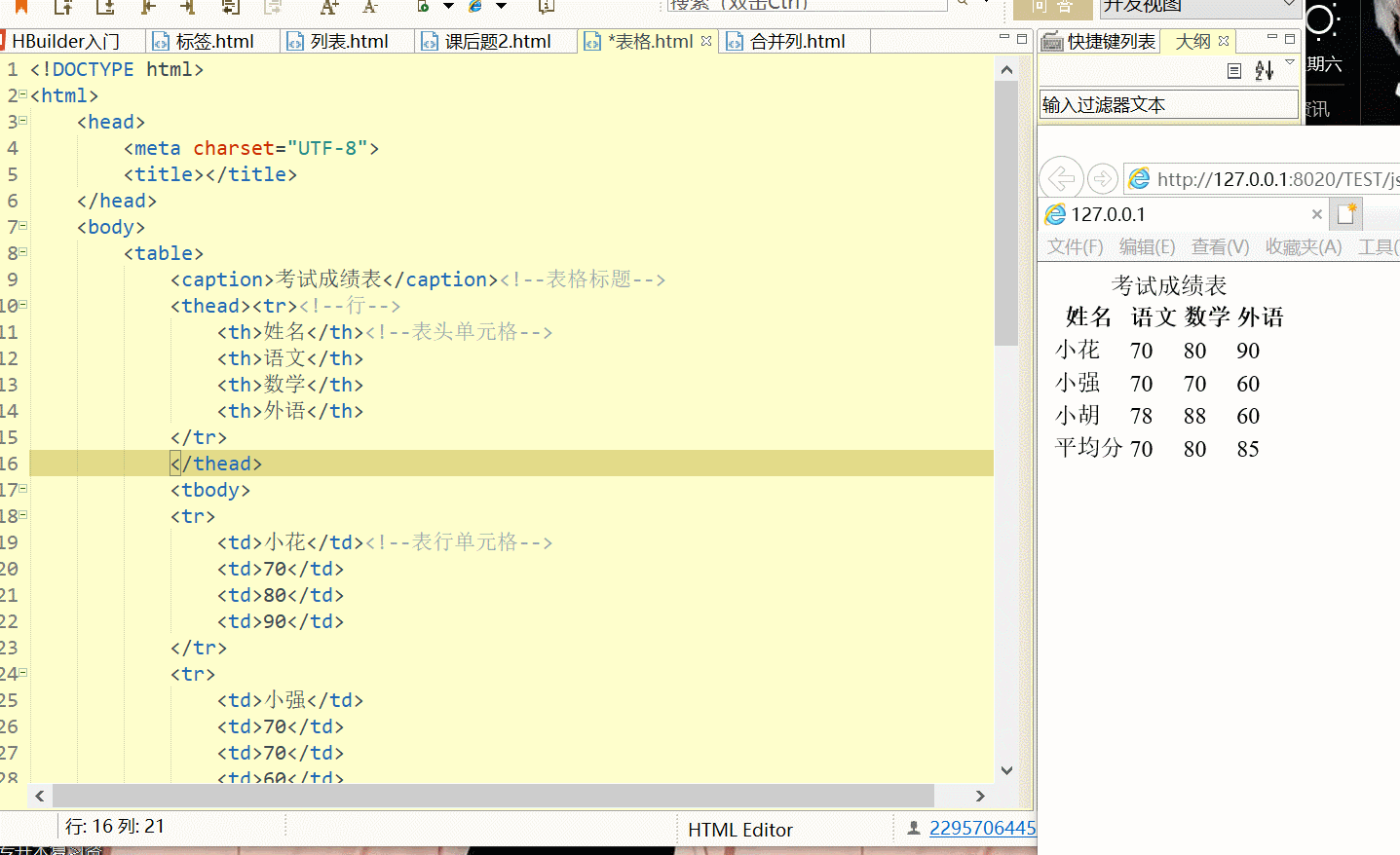
Task: Click the user icon beside 2295706445
Action: click(x=914, y=828)
